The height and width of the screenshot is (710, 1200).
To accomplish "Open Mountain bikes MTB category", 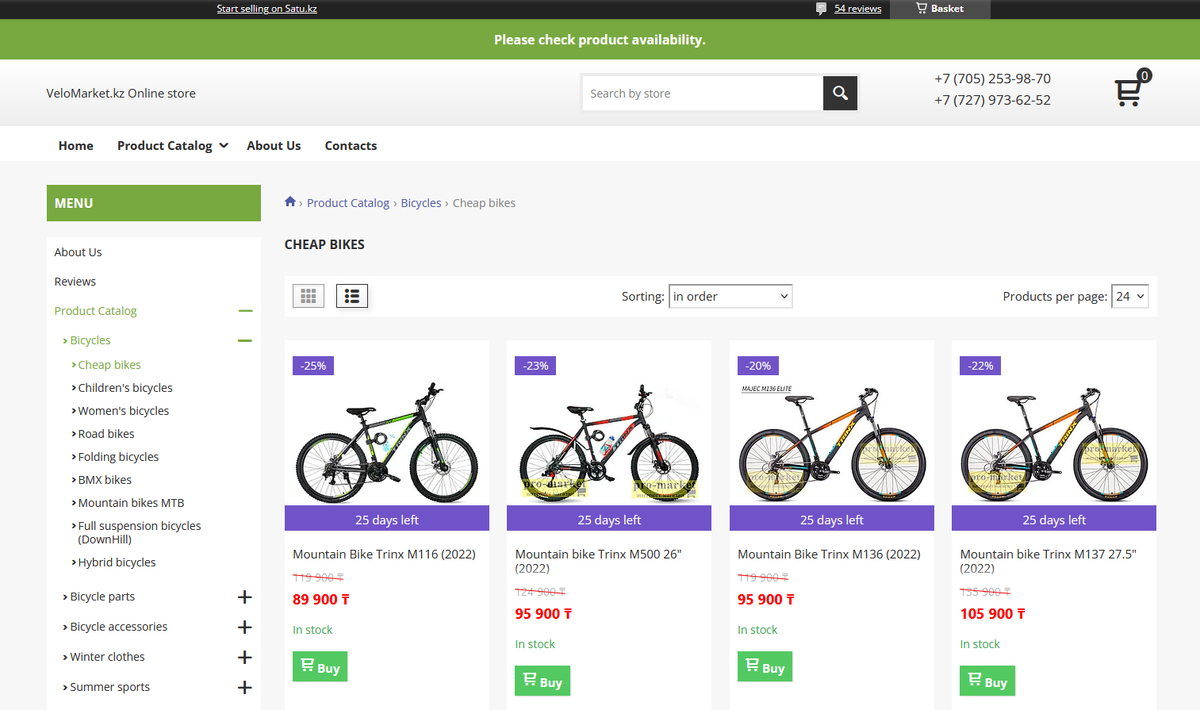I will 131,503.
